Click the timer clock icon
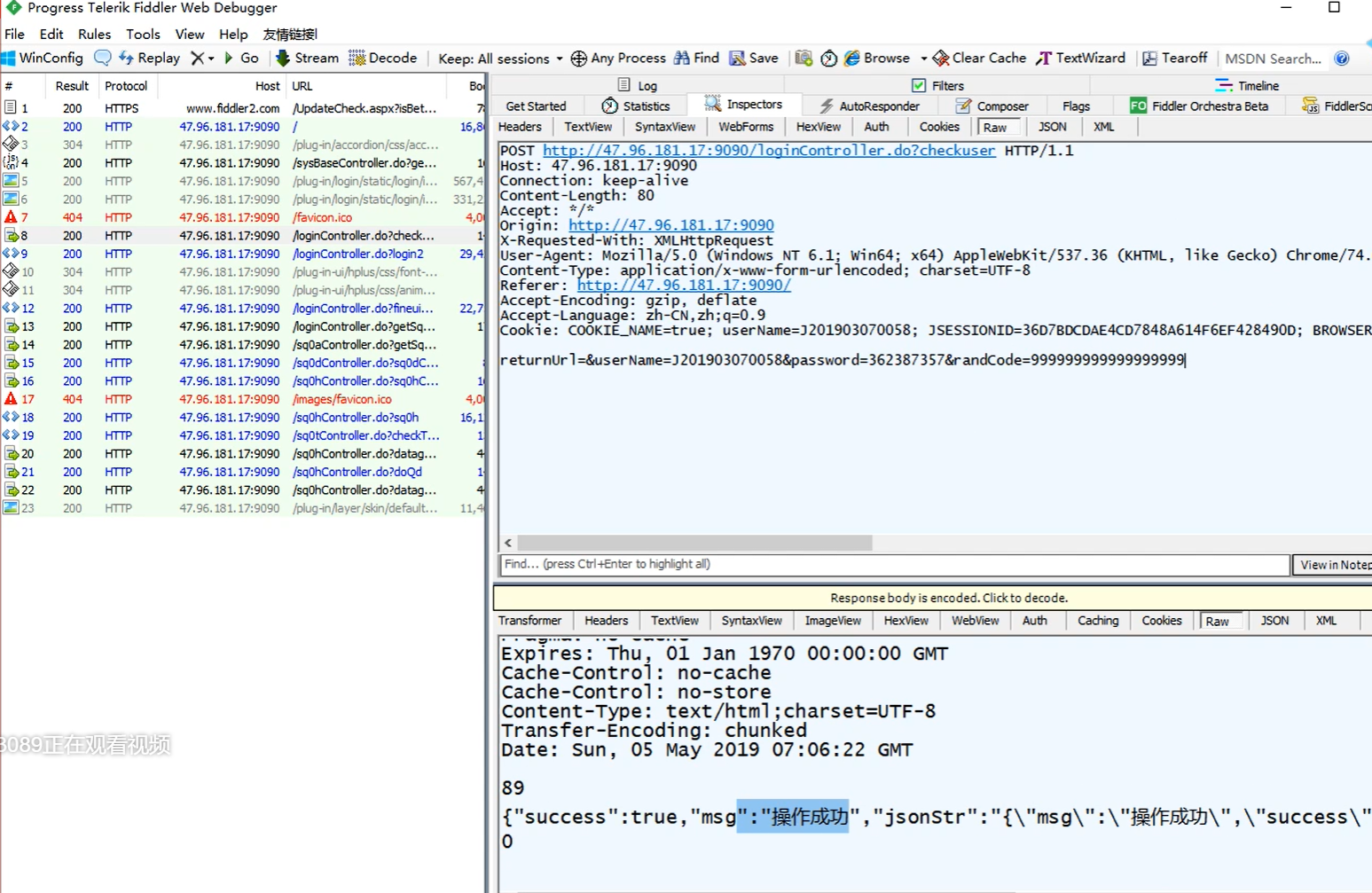 click(x=828, y=59)
